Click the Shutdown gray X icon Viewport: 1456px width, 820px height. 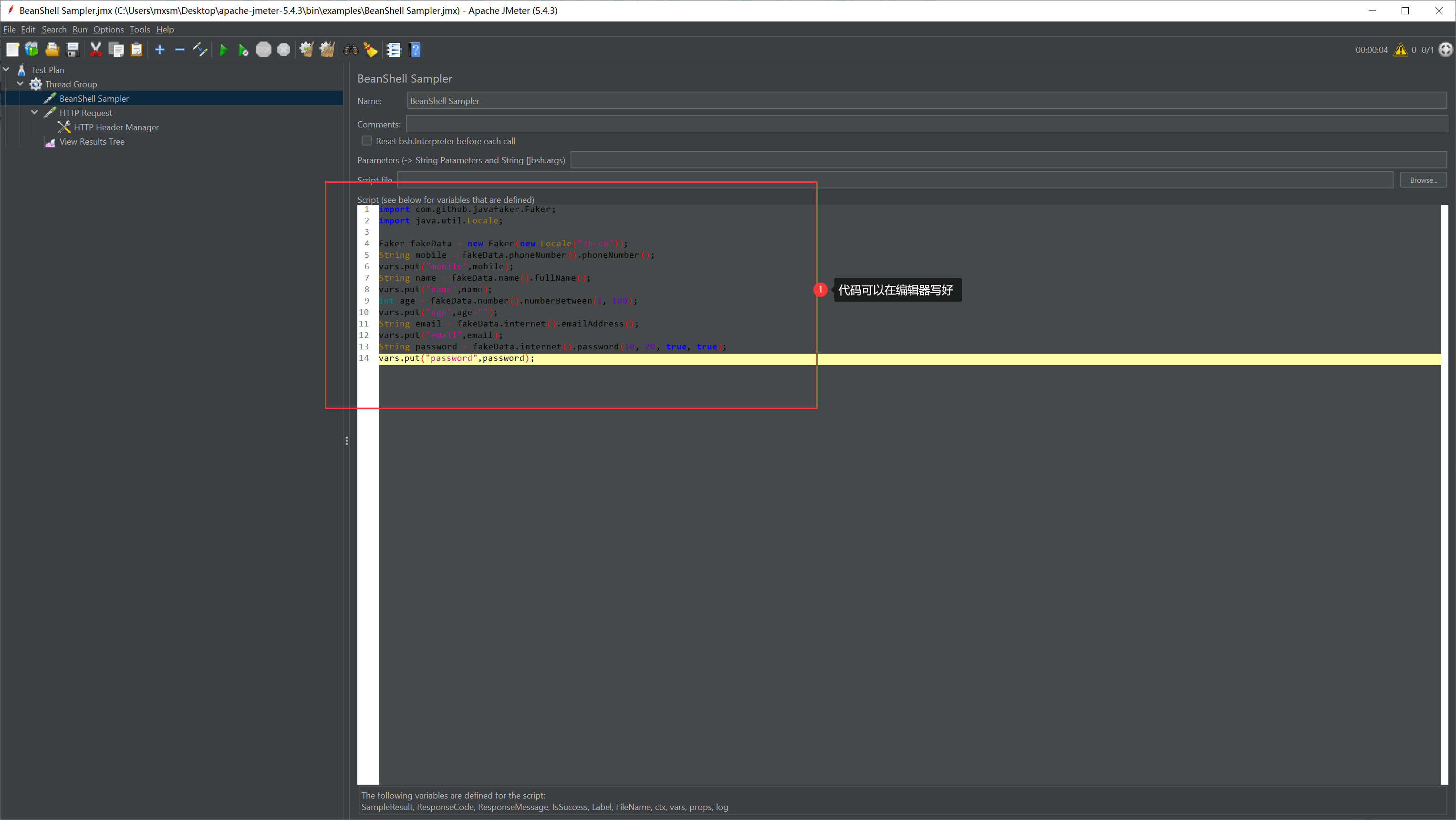tap(284, 50)
